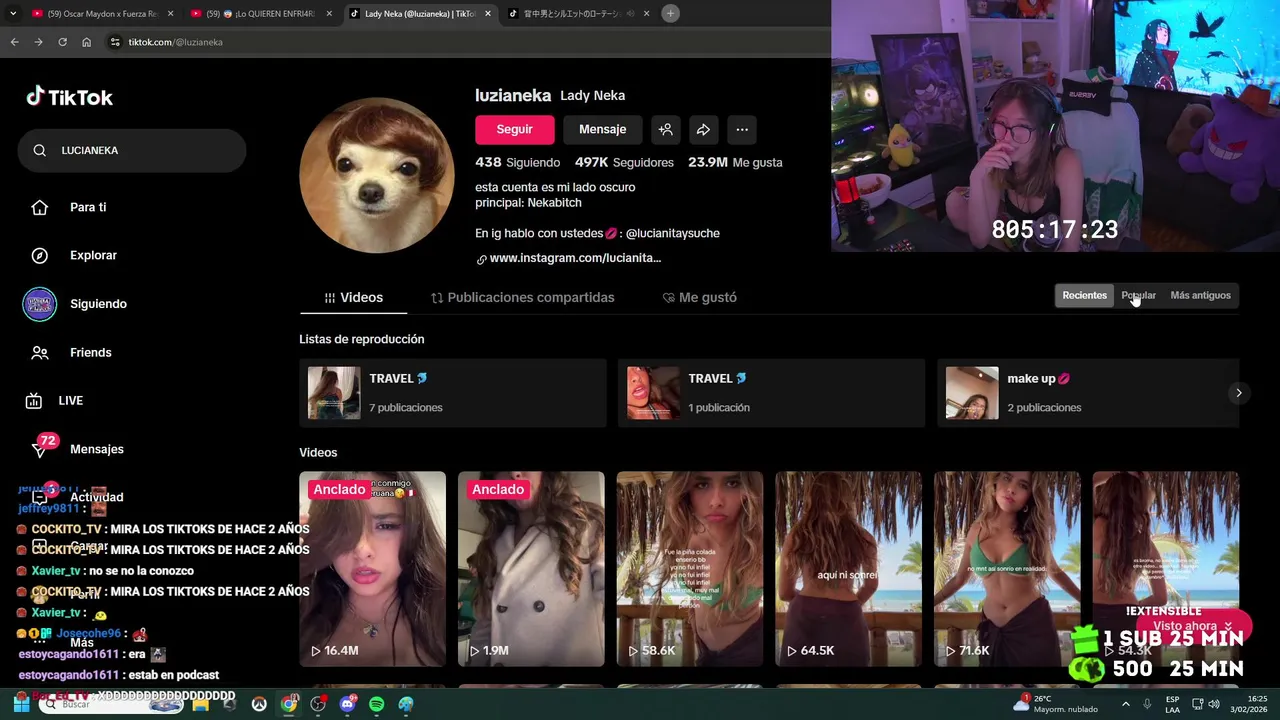
Task: Open a new browser tab
Action: (670, 13)
